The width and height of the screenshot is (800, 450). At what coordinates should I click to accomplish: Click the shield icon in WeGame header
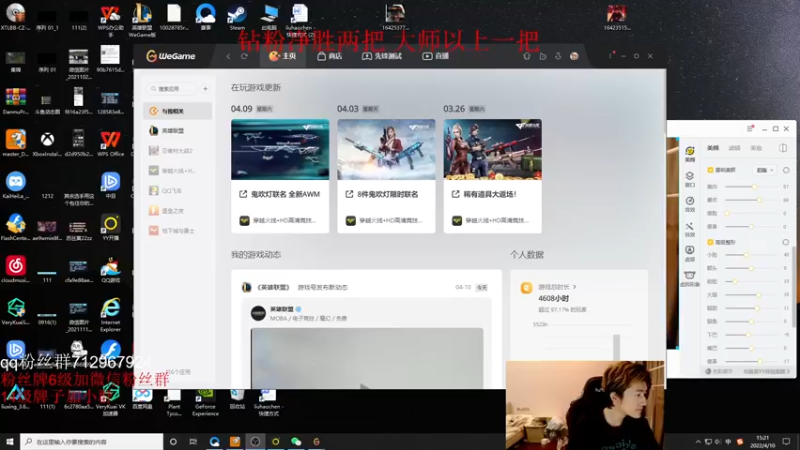527,56
